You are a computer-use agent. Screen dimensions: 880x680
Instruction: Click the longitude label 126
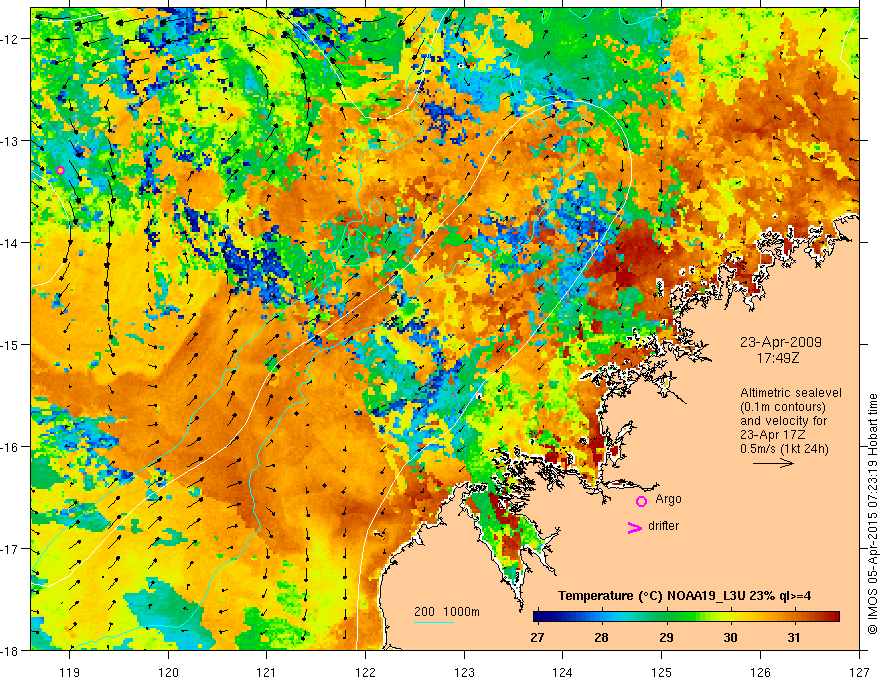760,672
